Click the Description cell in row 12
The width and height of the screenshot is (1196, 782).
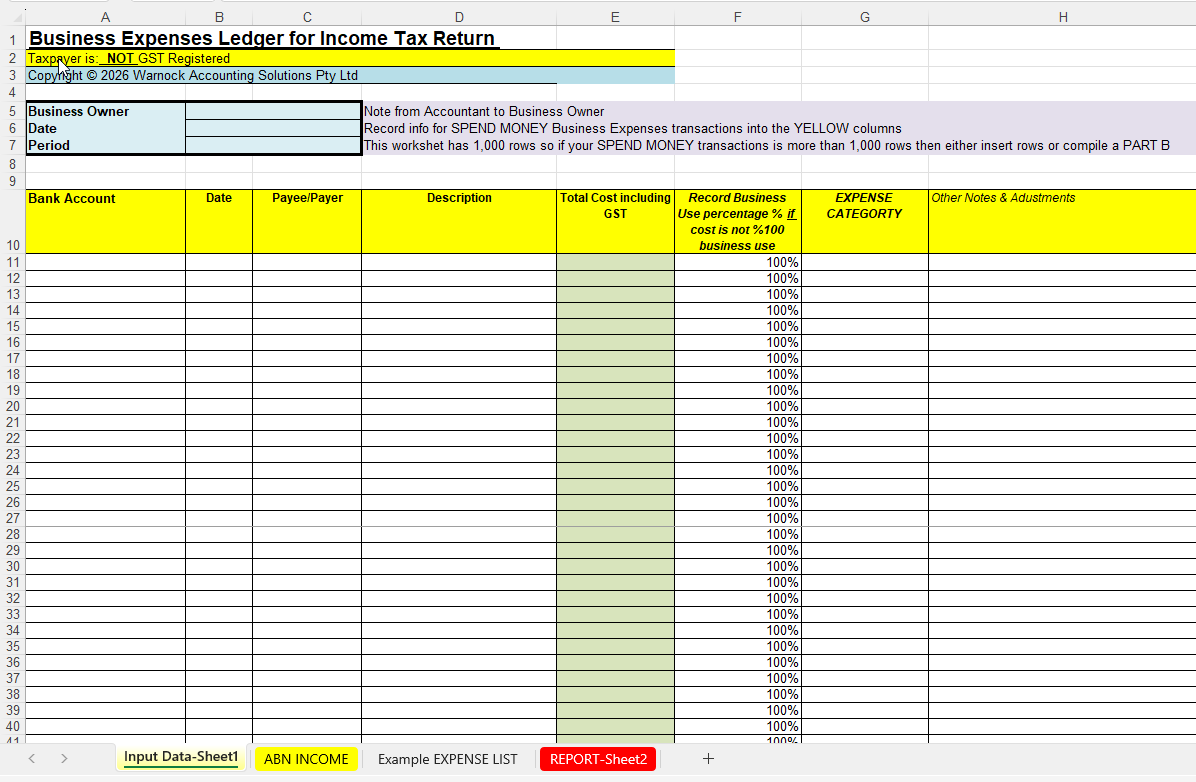click(458, 278)
